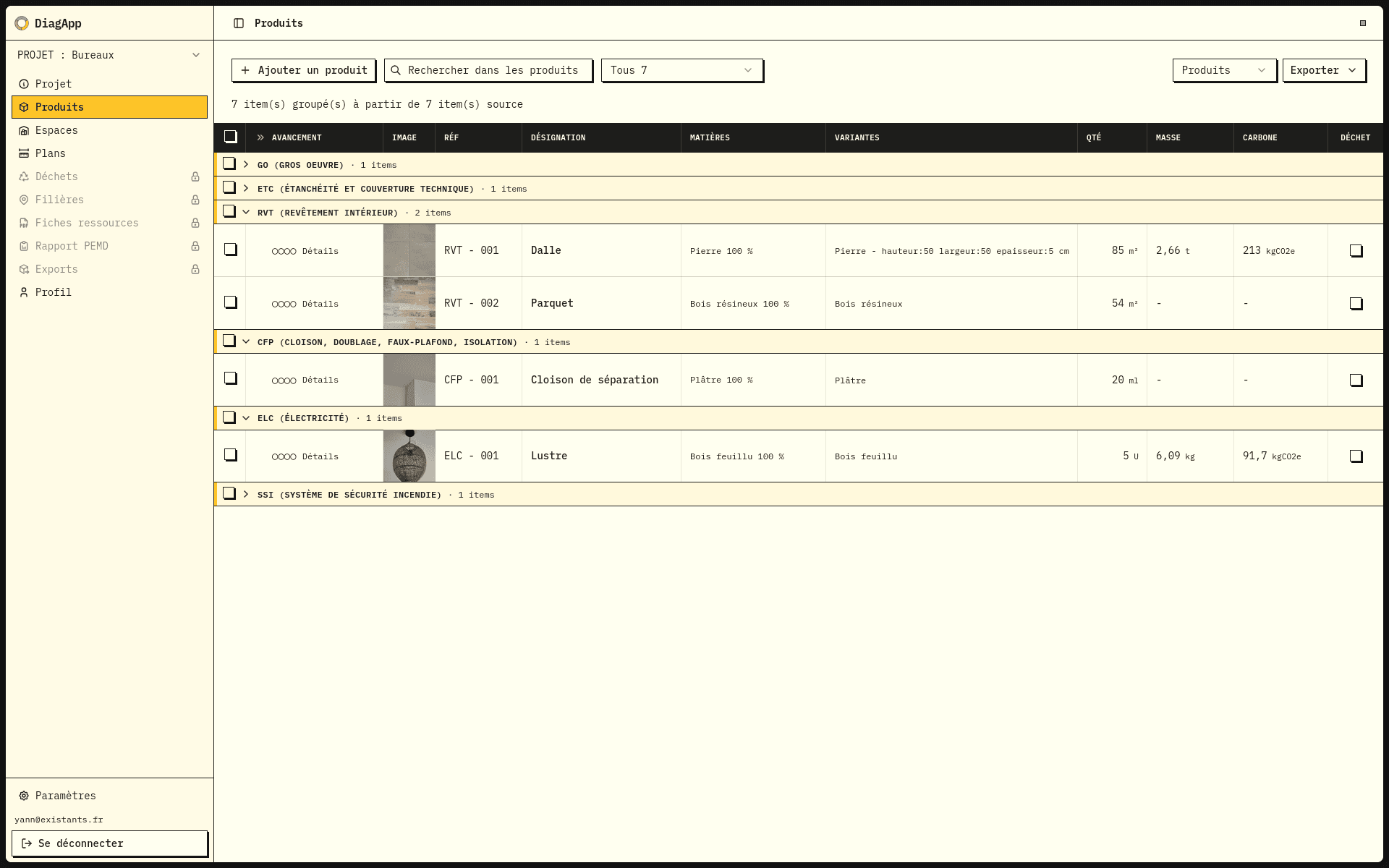Open the Tous 7 filter dropdown

[x=681, y=70]
